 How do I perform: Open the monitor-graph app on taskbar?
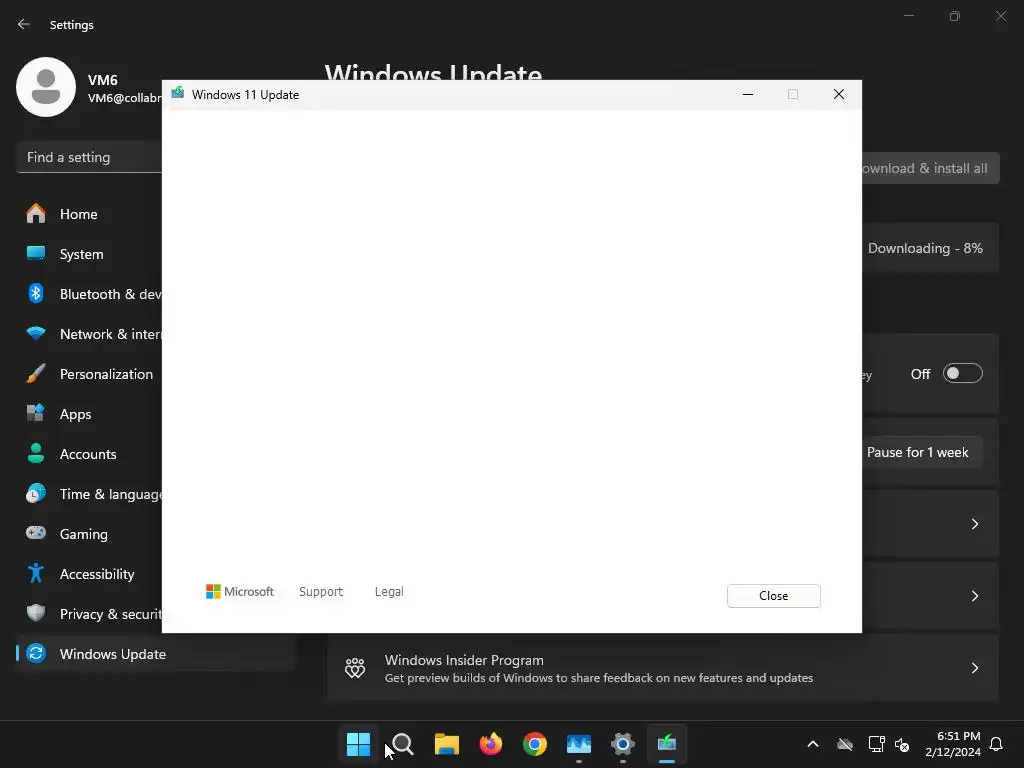click(x=579, y=744)
